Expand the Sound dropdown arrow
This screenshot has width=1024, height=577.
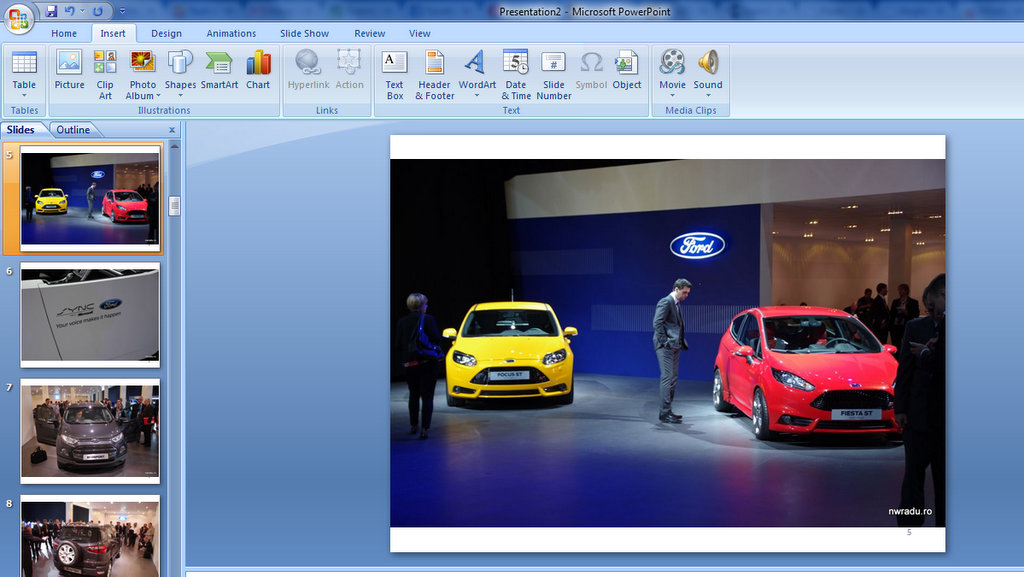tap(708, 96)
